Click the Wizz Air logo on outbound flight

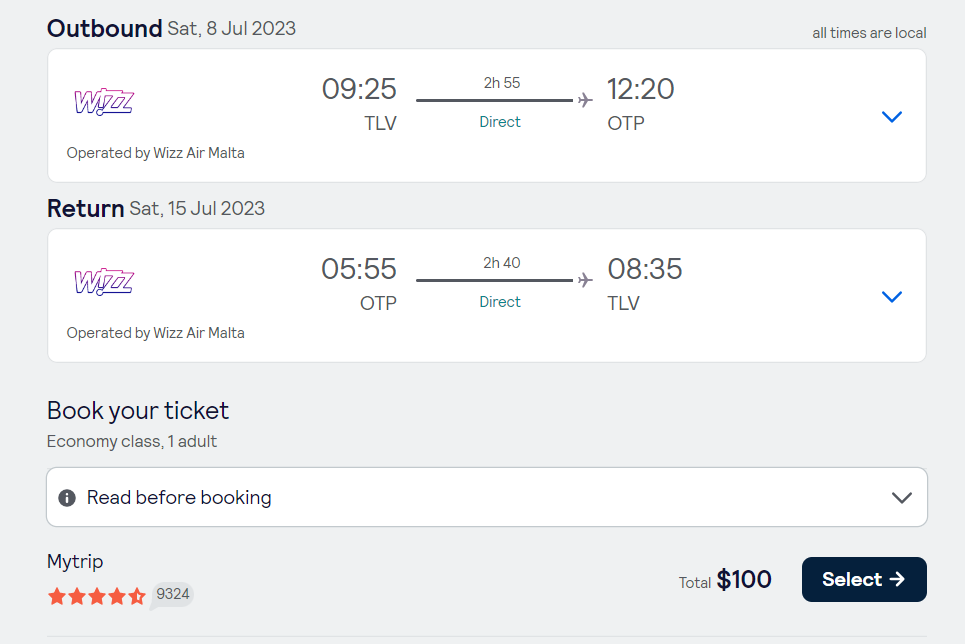104,101
